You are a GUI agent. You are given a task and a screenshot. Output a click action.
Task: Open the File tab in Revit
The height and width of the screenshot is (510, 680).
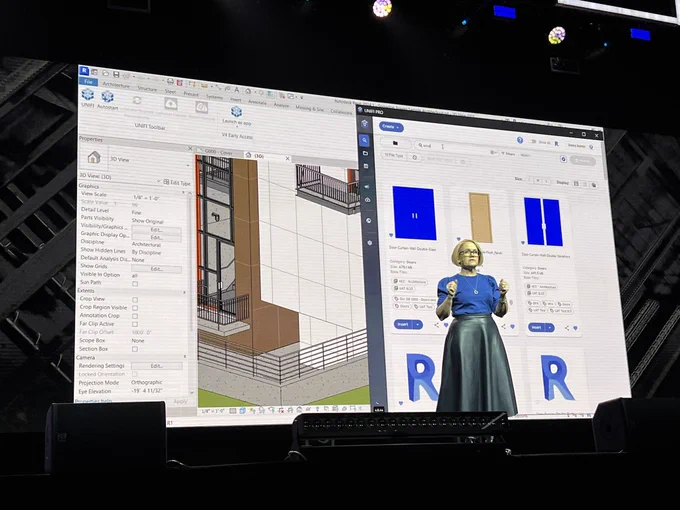[88, 82]
